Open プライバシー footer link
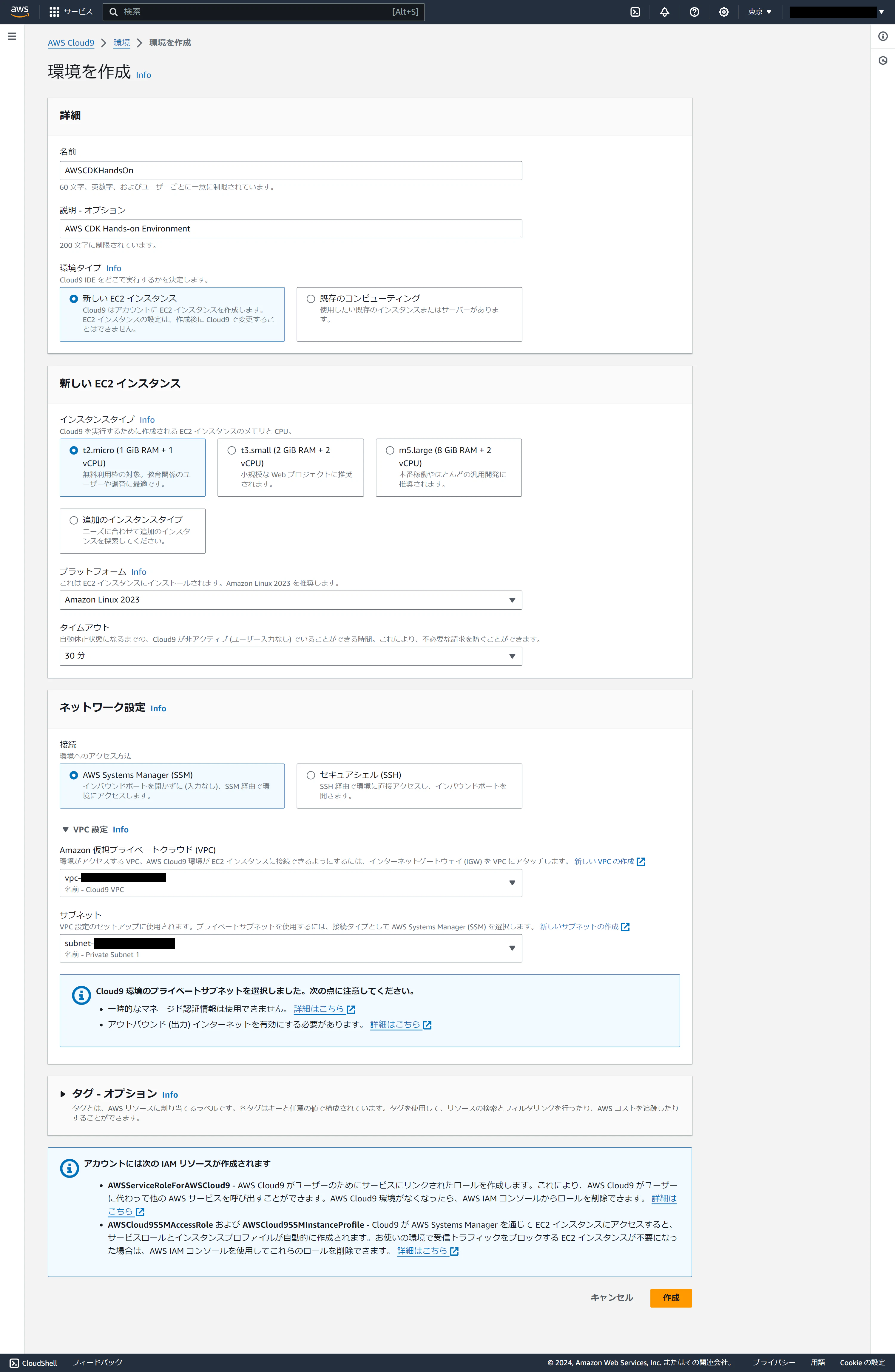895x1372 pixels. click(x=773, y=1363)
